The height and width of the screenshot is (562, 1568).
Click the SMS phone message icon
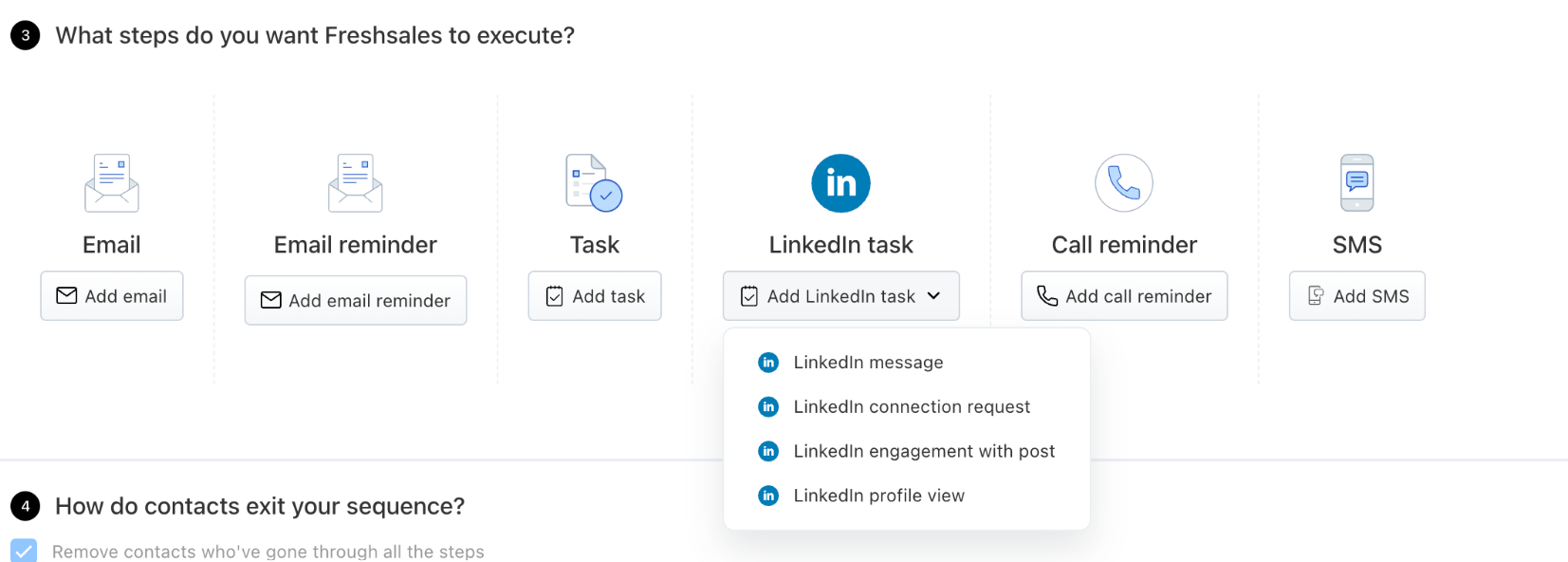1357,183
